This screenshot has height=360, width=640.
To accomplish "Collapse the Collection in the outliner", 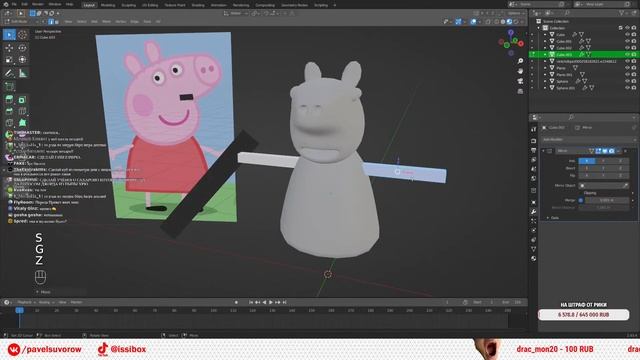I will click(538, 28).
